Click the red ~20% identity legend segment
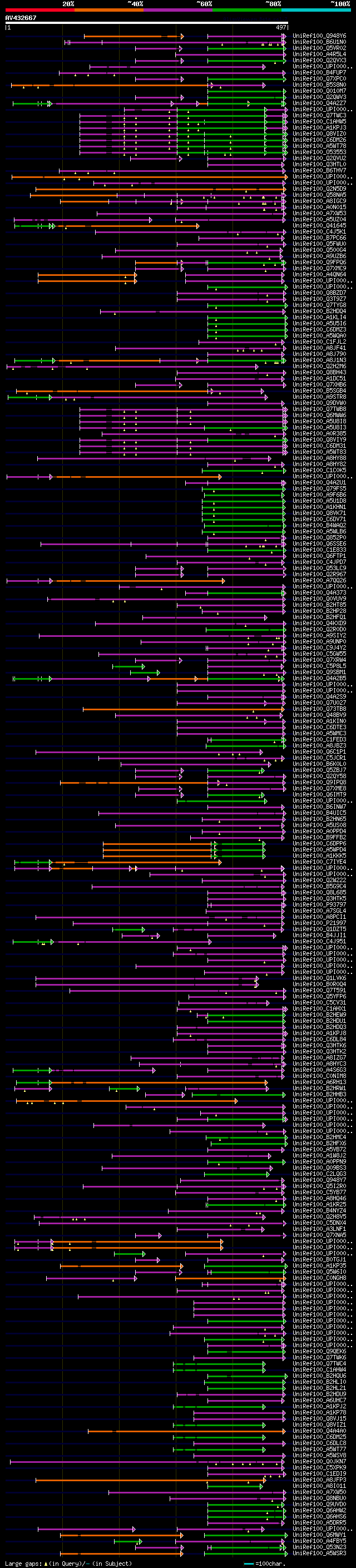This screenshot has width=356, height=1568. coord(39,10)
